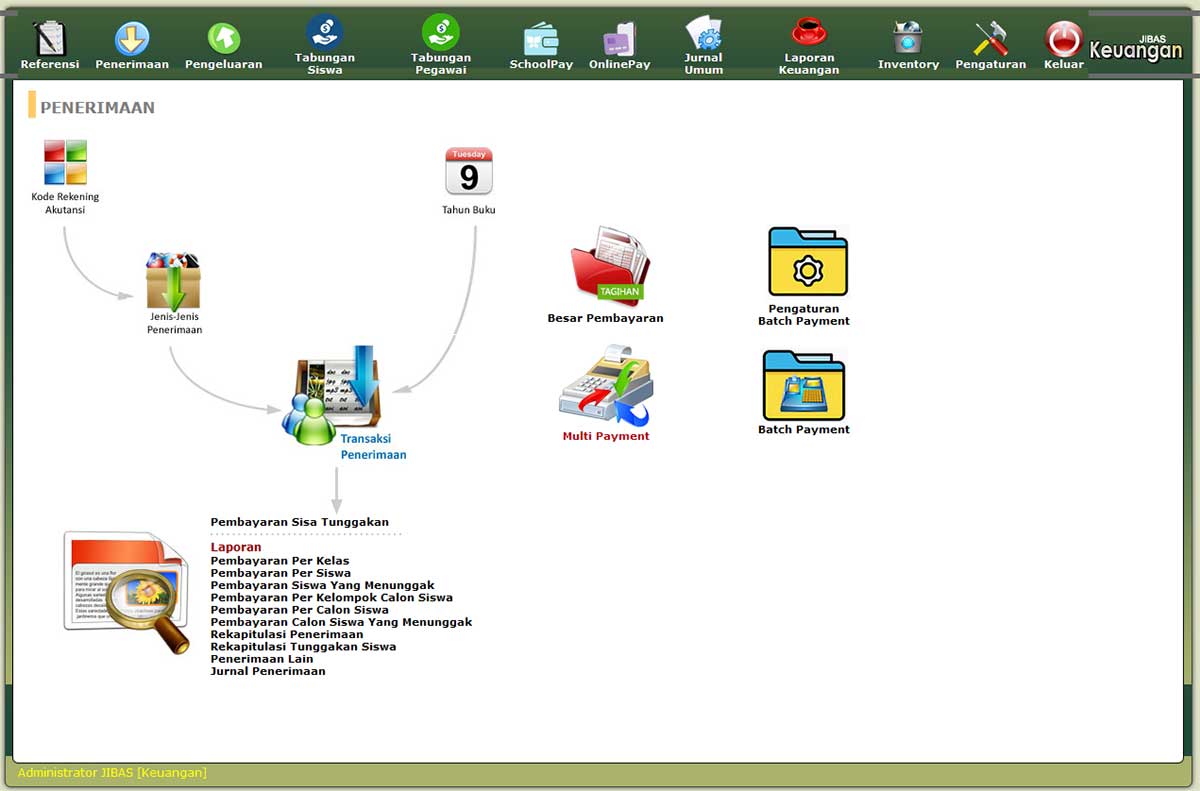Open the Batch Payment folder icon
This screenshot has height=791, width=1200.
[x=804, y=385]
